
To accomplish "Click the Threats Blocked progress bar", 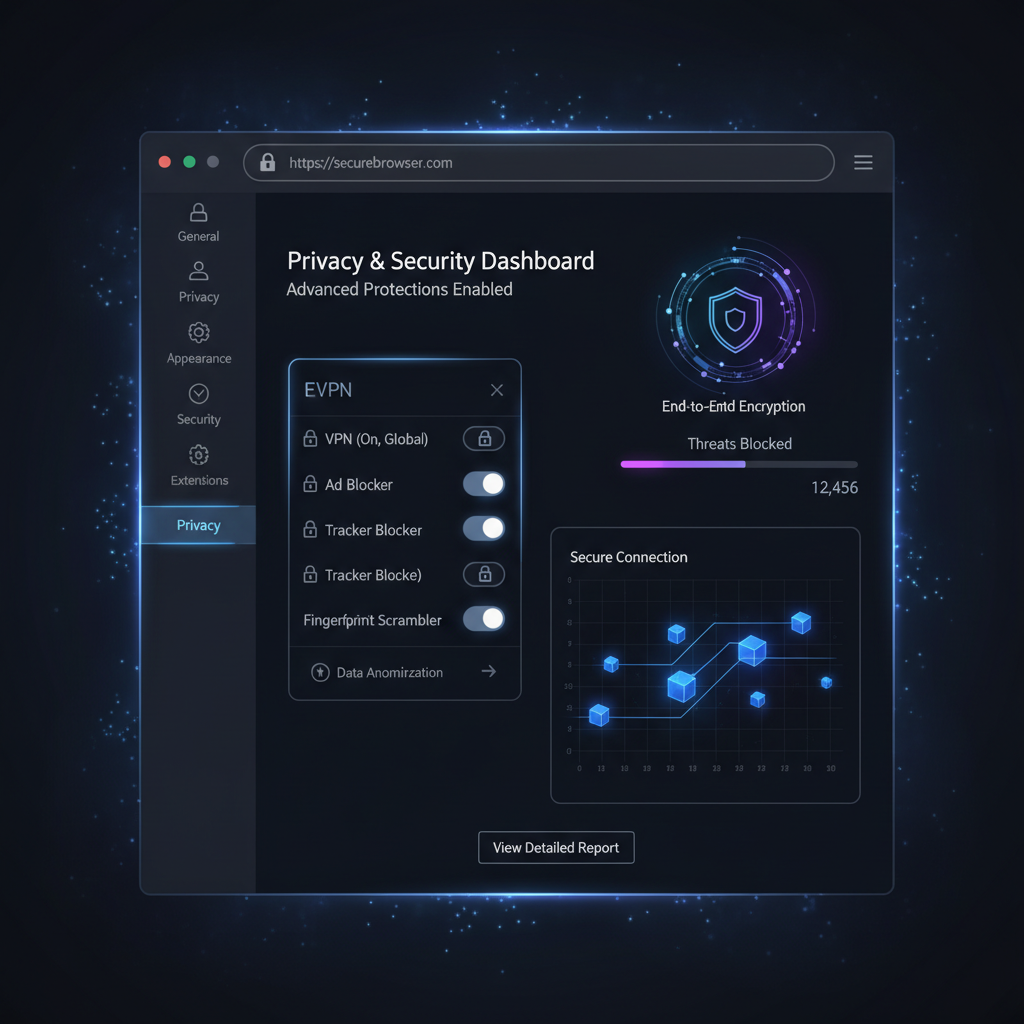I will tap(738, 464).
